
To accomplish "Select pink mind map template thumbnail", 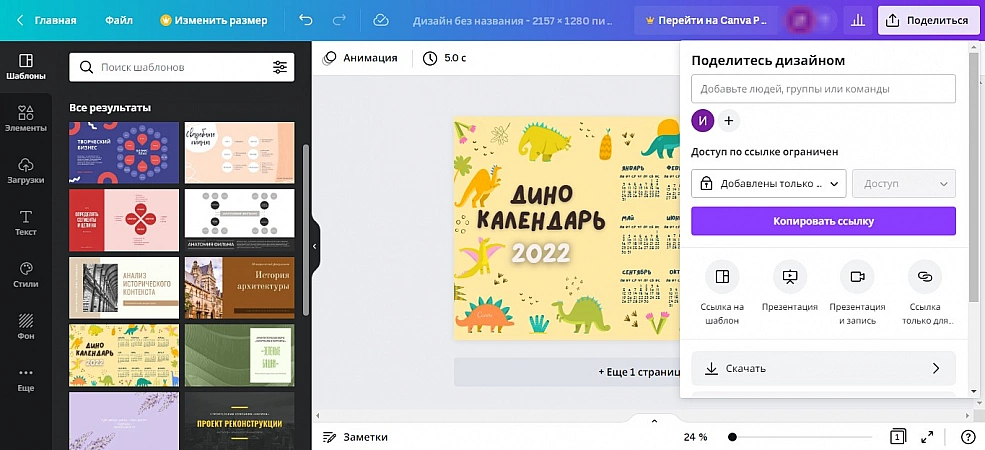I will (x=239, y=153).
